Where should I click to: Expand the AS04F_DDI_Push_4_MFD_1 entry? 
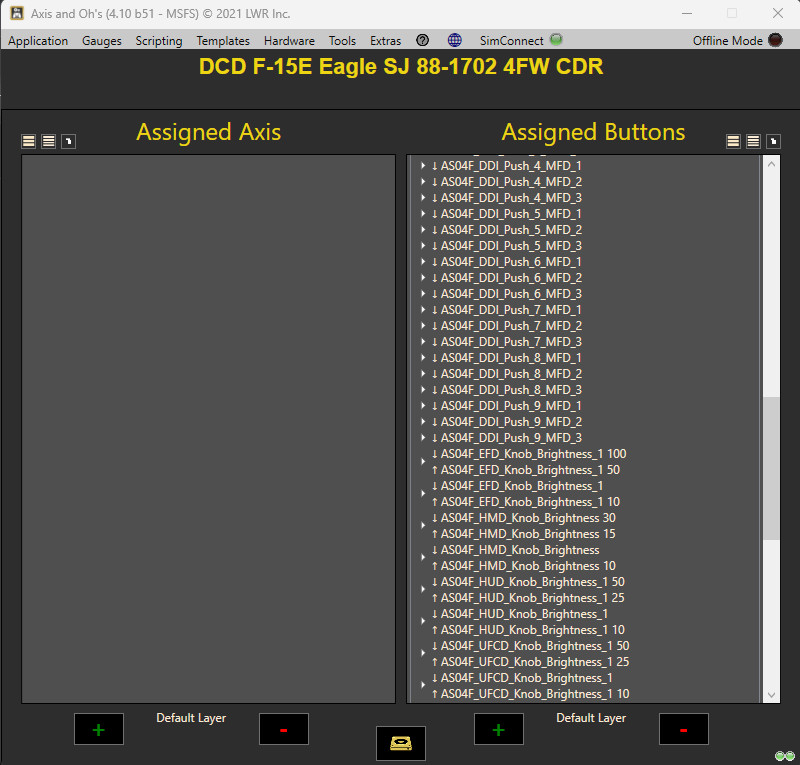423,165
